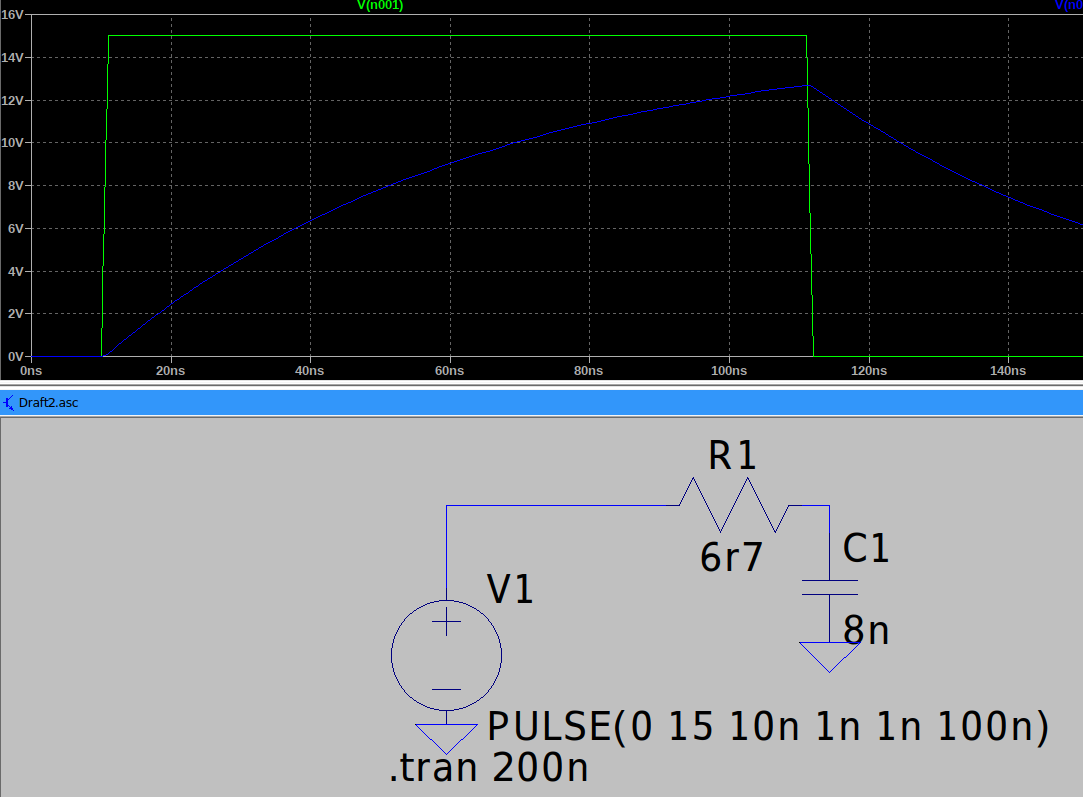Click the wire between V1 and R1
1083x797 pixels.
coord(560,505)
